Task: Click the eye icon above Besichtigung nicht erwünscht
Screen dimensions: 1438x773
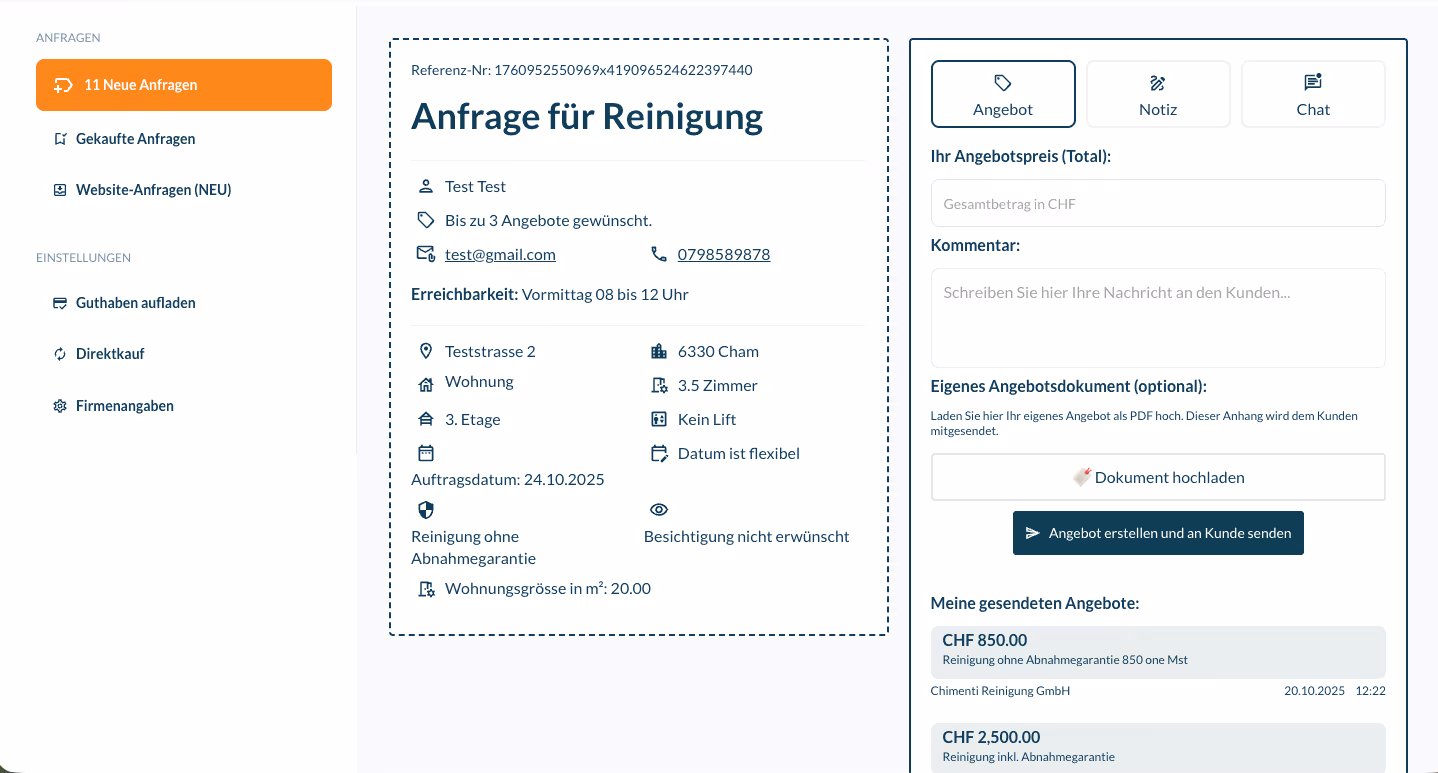Action: click(659, 509)
